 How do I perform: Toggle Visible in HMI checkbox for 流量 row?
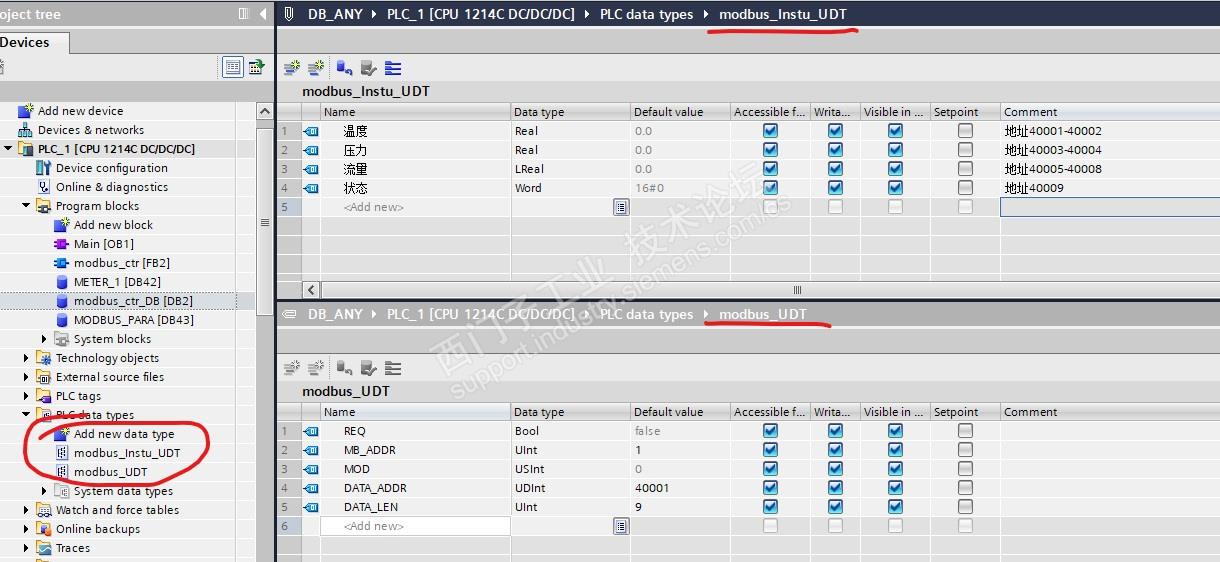(x=895, y=169)
